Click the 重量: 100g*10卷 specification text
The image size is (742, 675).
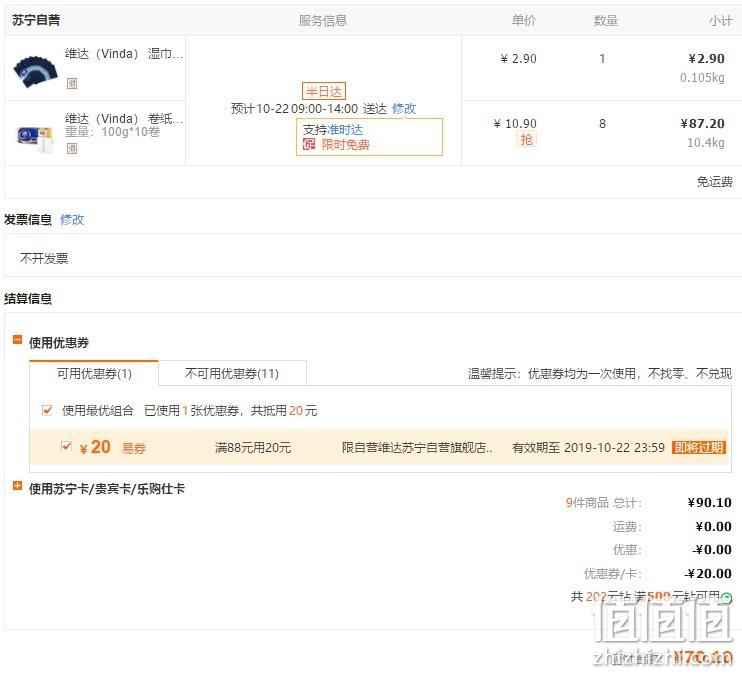(x=112, y=132)
